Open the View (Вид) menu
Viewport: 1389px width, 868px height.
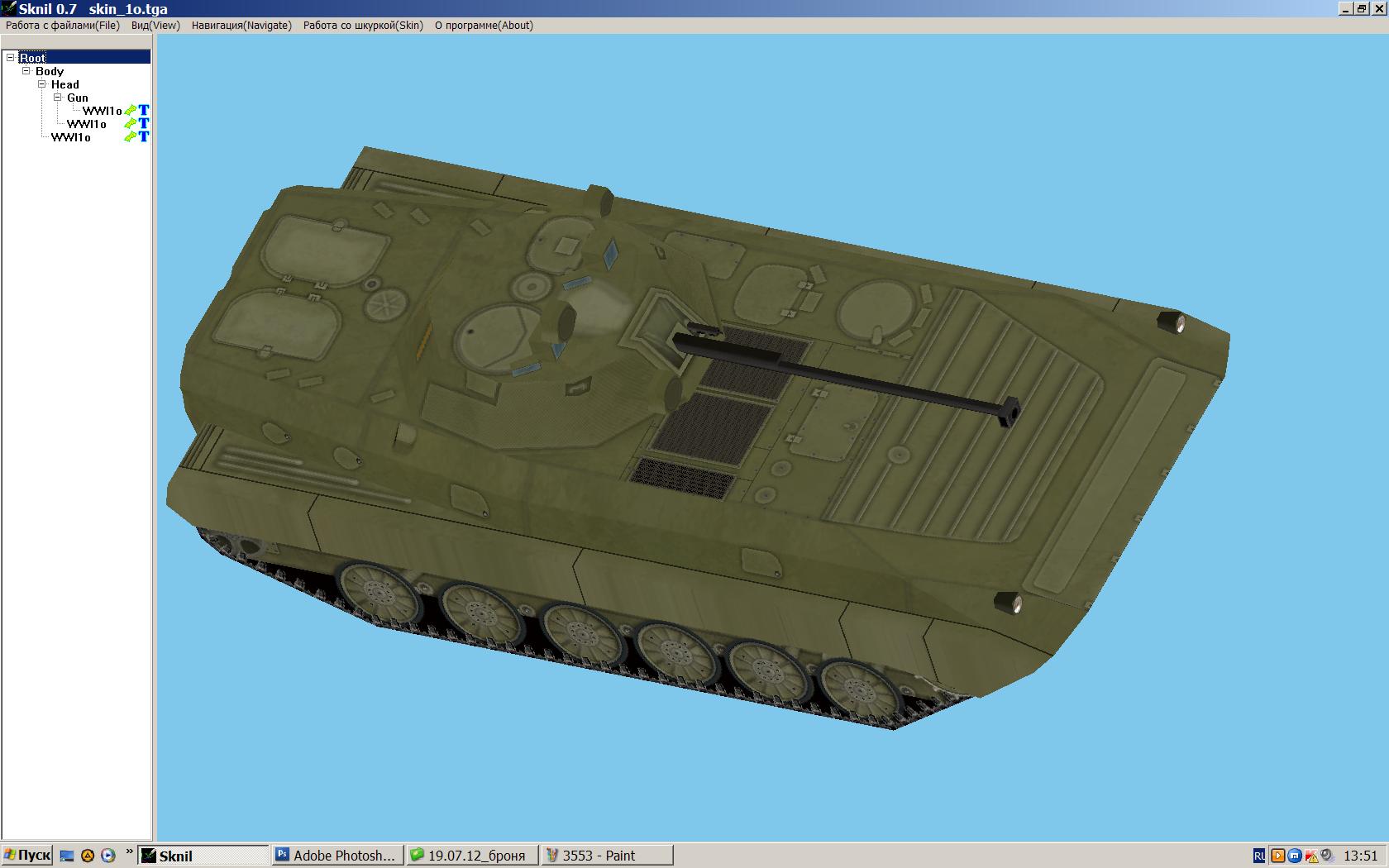tap(155, 26)
